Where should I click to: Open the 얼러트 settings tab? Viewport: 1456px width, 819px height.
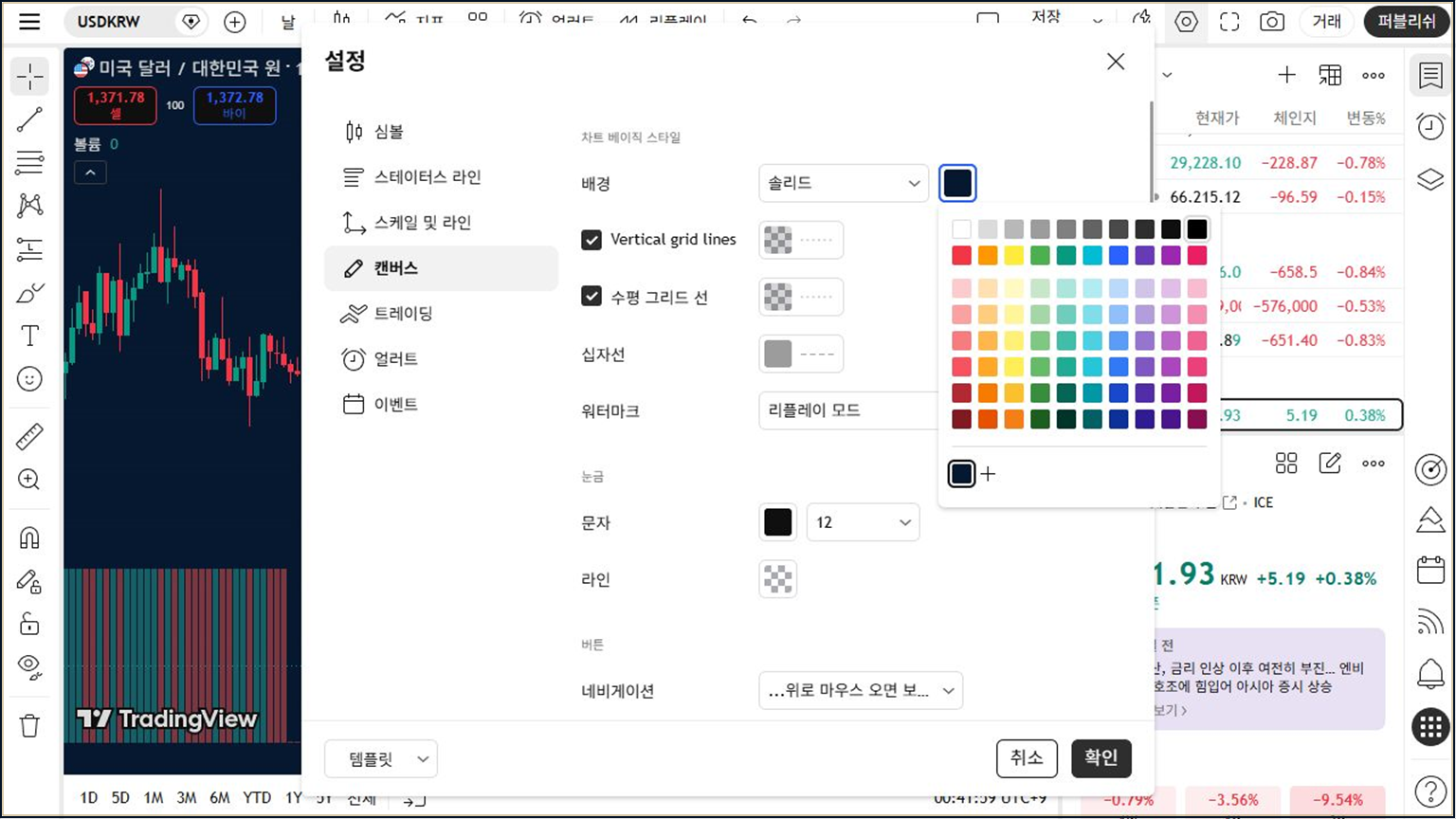[x=441, y=359]
